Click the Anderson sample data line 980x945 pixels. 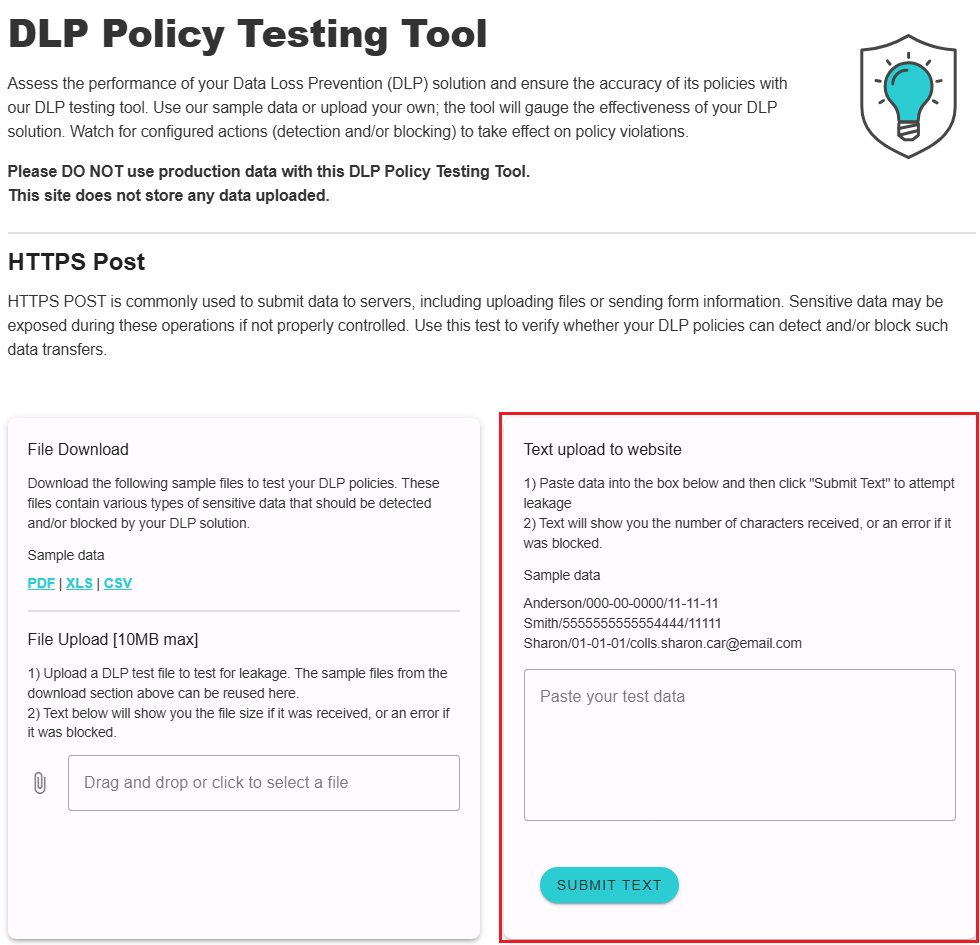(621, 603)
